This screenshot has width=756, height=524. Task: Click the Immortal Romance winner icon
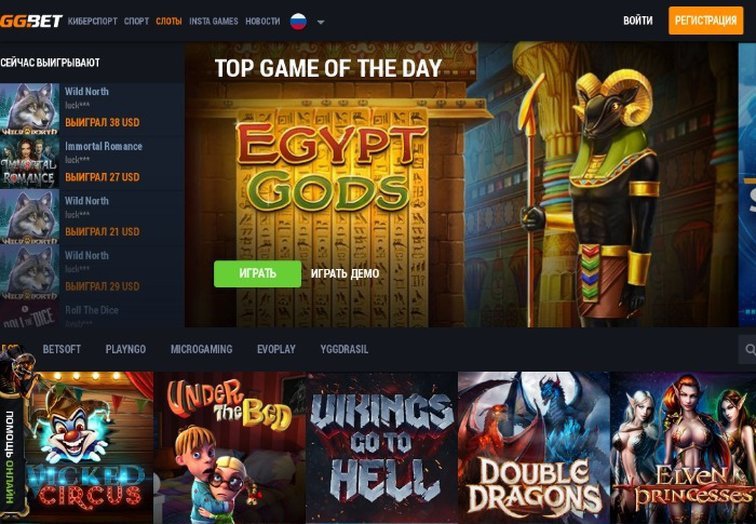[29, 163]
